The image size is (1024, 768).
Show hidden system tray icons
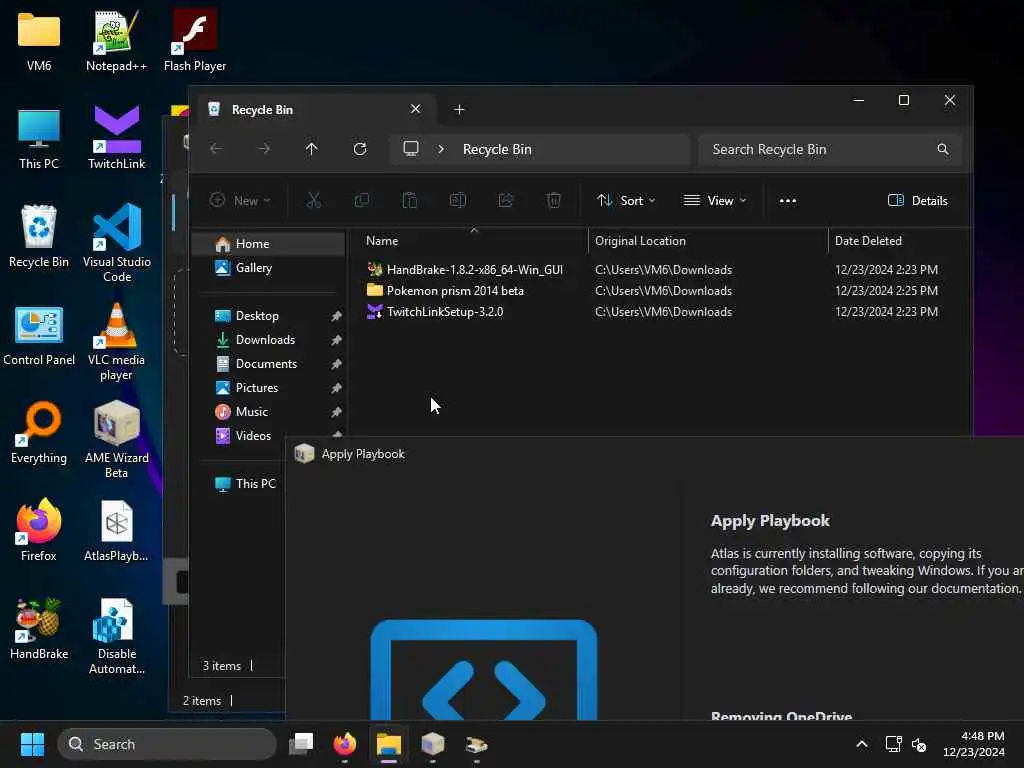(861, 744)
